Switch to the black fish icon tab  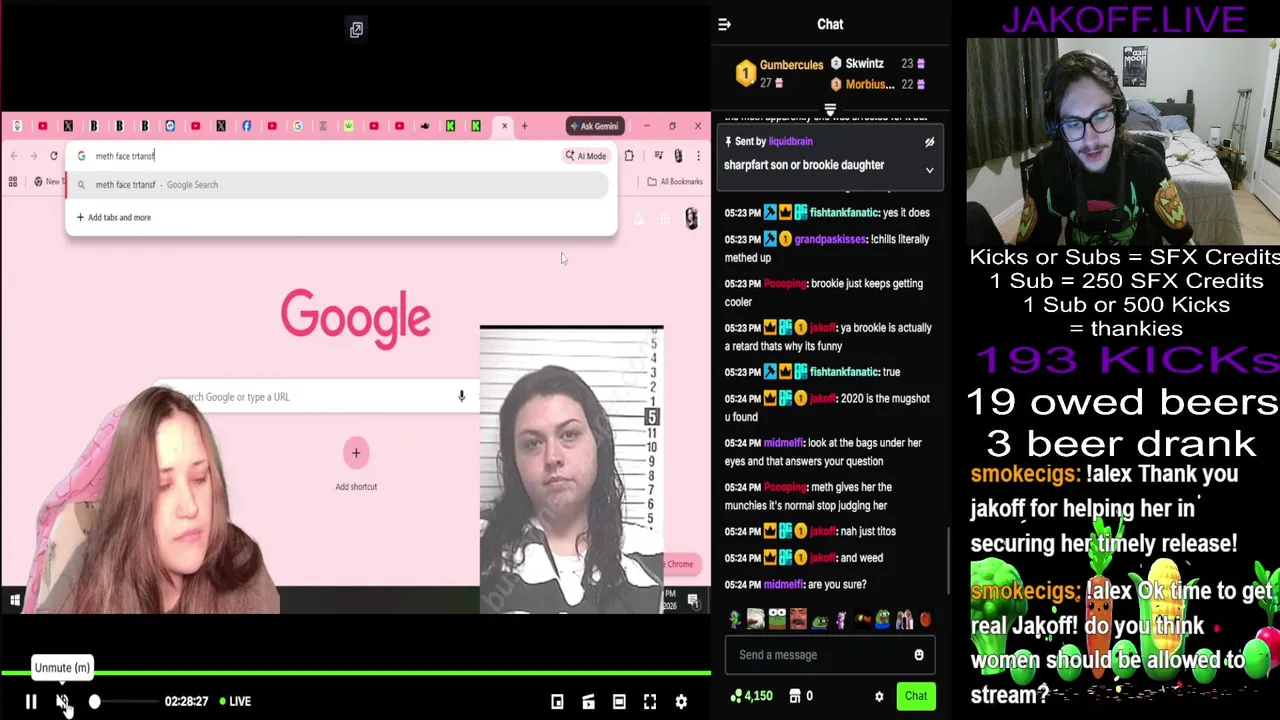(x=425, y=126)
